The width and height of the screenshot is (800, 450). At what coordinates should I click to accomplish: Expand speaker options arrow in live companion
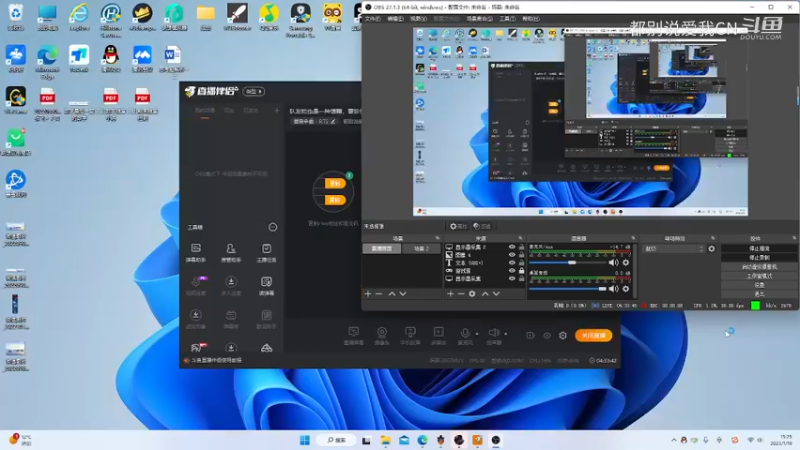[x=506, y=334]
